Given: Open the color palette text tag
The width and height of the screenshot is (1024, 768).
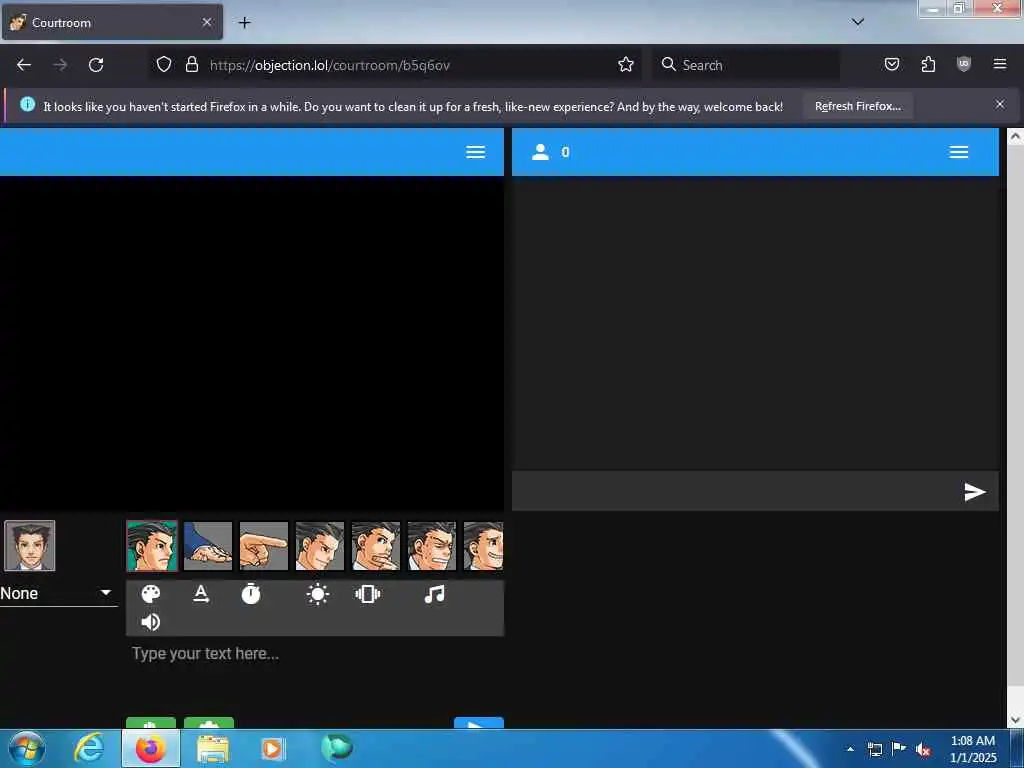Looking at the screenshot, I should coord(151,594).
